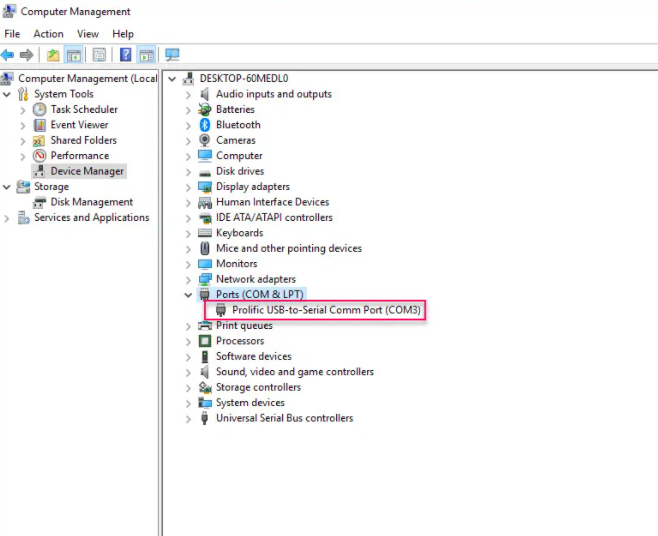Open the View menu
Screen dimensions: 658x536
point(88,34)
